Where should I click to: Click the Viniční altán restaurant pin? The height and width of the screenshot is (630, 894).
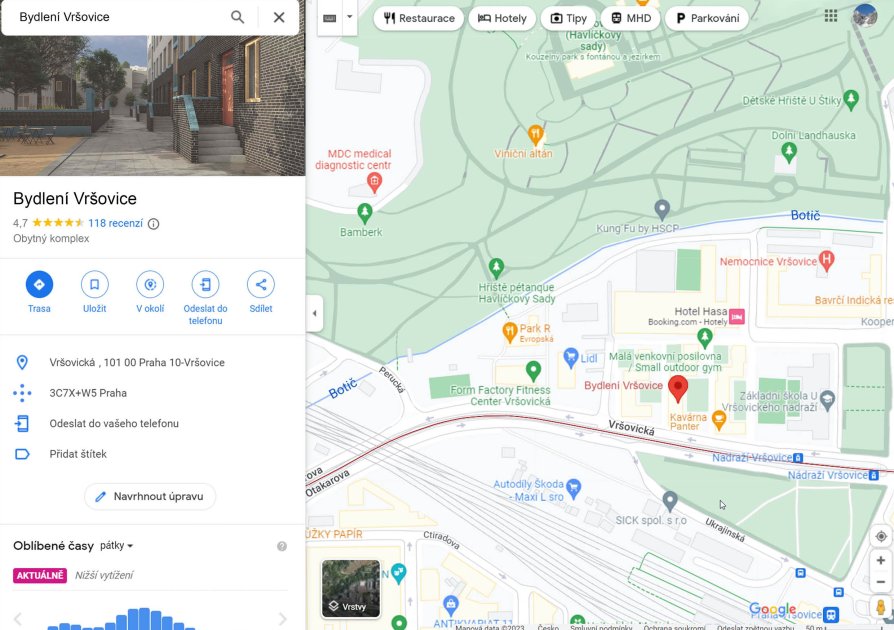535,135
